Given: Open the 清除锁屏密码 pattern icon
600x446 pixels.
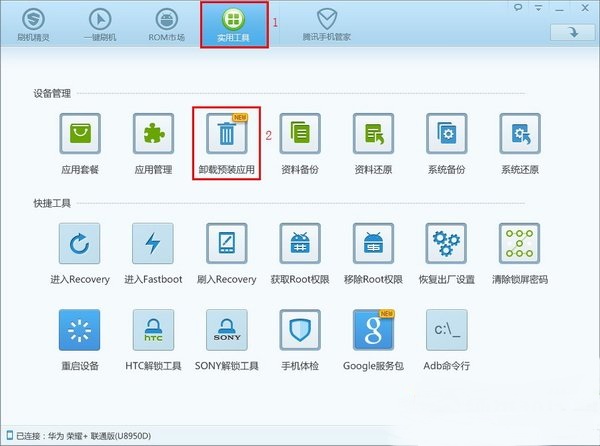Looking at the screenshot, I should [520, 244].
